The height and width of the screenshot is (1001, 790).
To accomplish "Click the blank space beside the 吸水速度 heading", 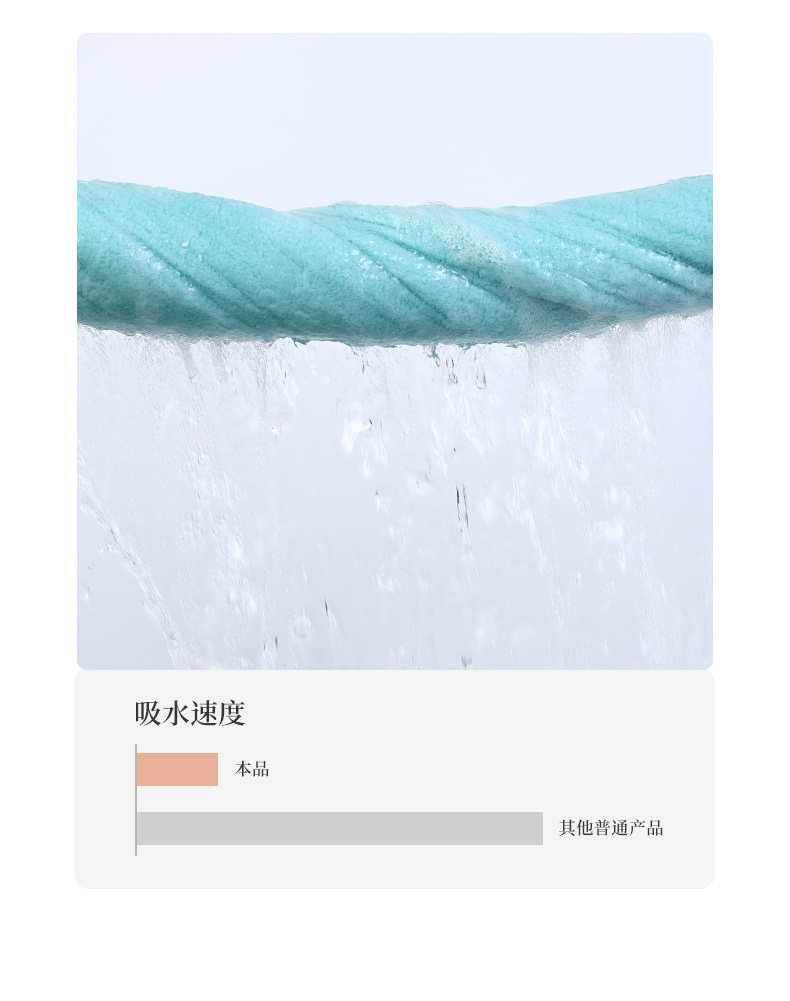I will (479, 713).
